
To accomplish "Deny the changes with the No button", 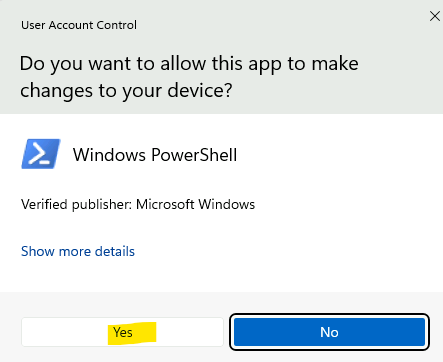I will click(329, 332).
